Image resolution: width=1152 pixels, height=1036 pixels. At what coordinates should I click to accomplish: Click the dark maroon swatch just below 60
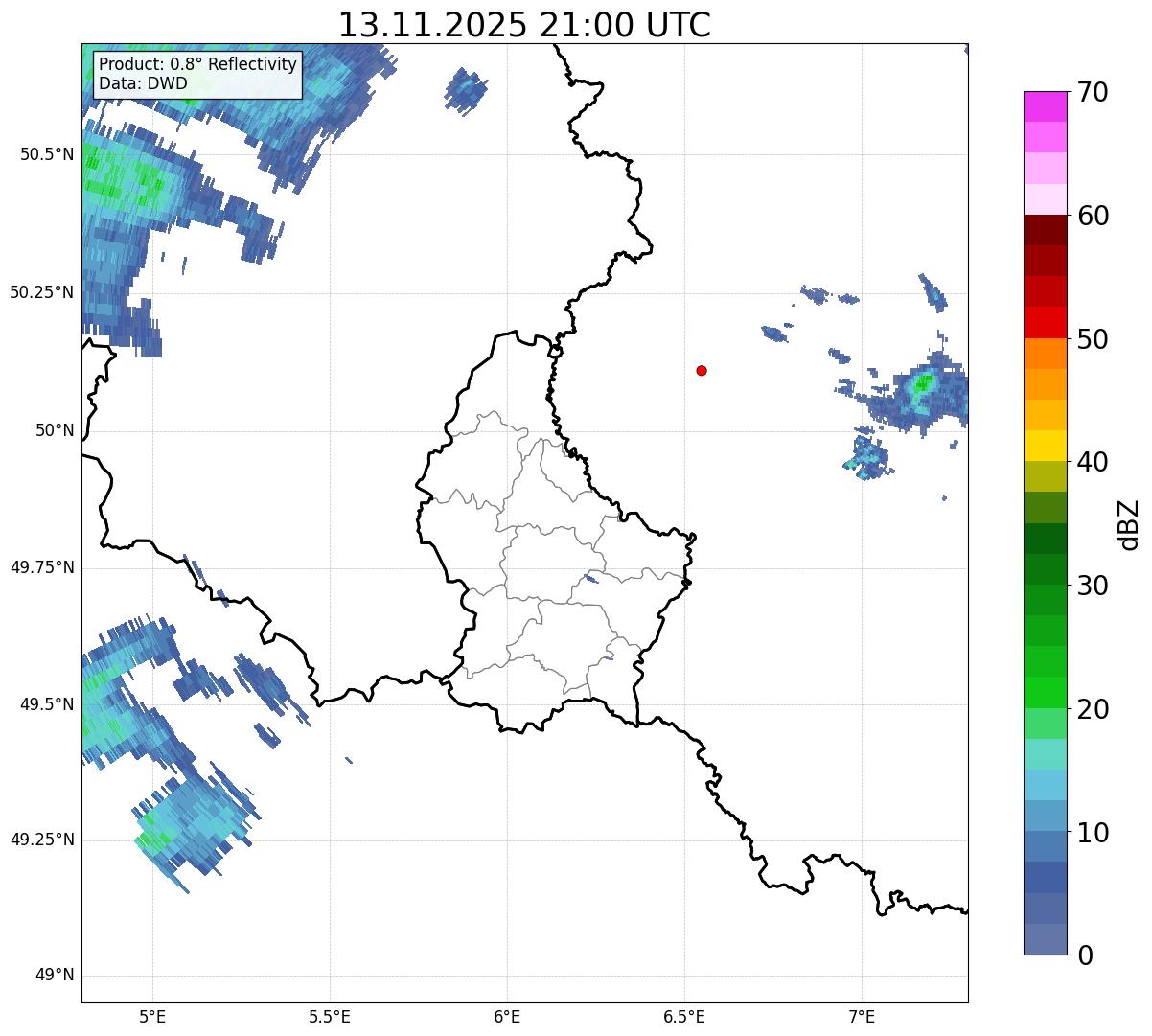tap(1045, 230)
